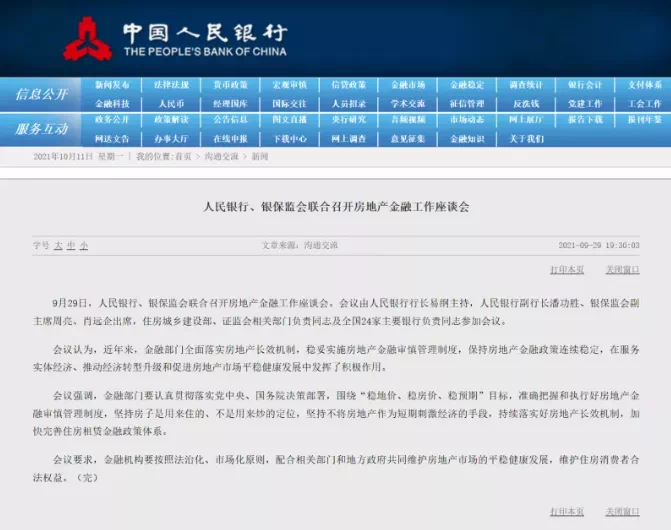
Task: Click the top 打印本页 link
Action: pos(567,270)
